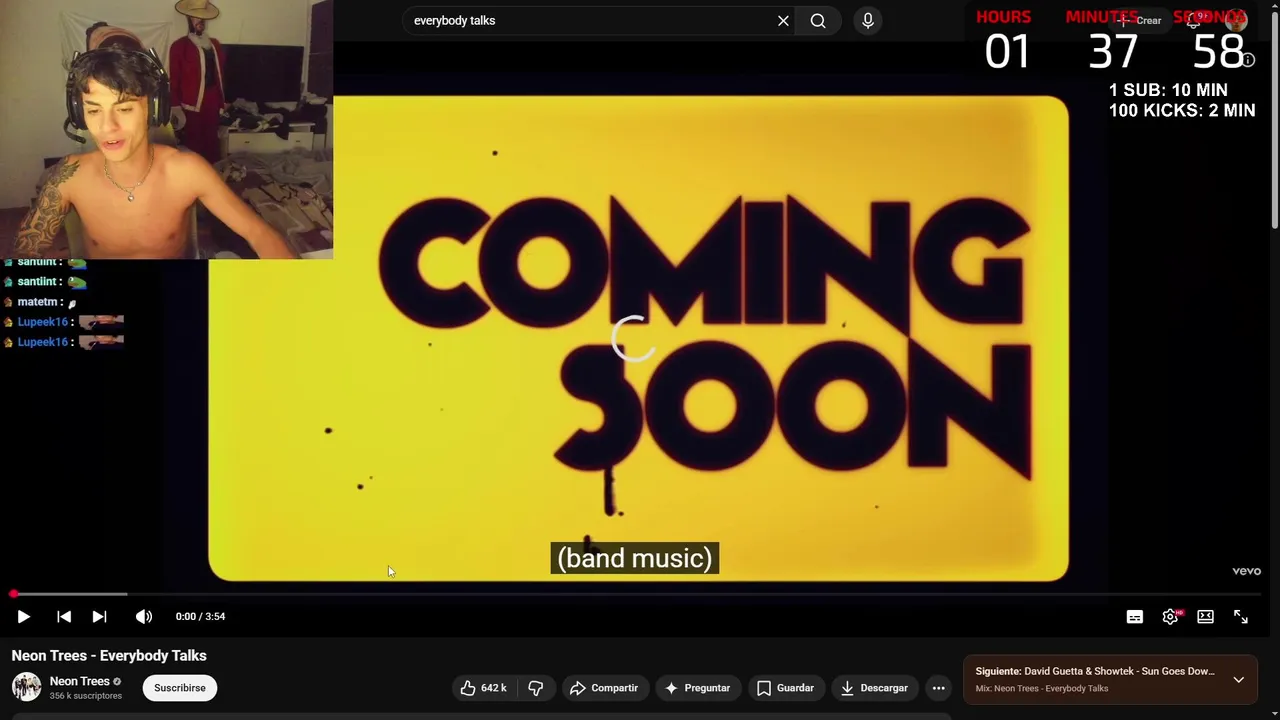
Task: Start voice search with microphone
Action: [x=868, y=20]
